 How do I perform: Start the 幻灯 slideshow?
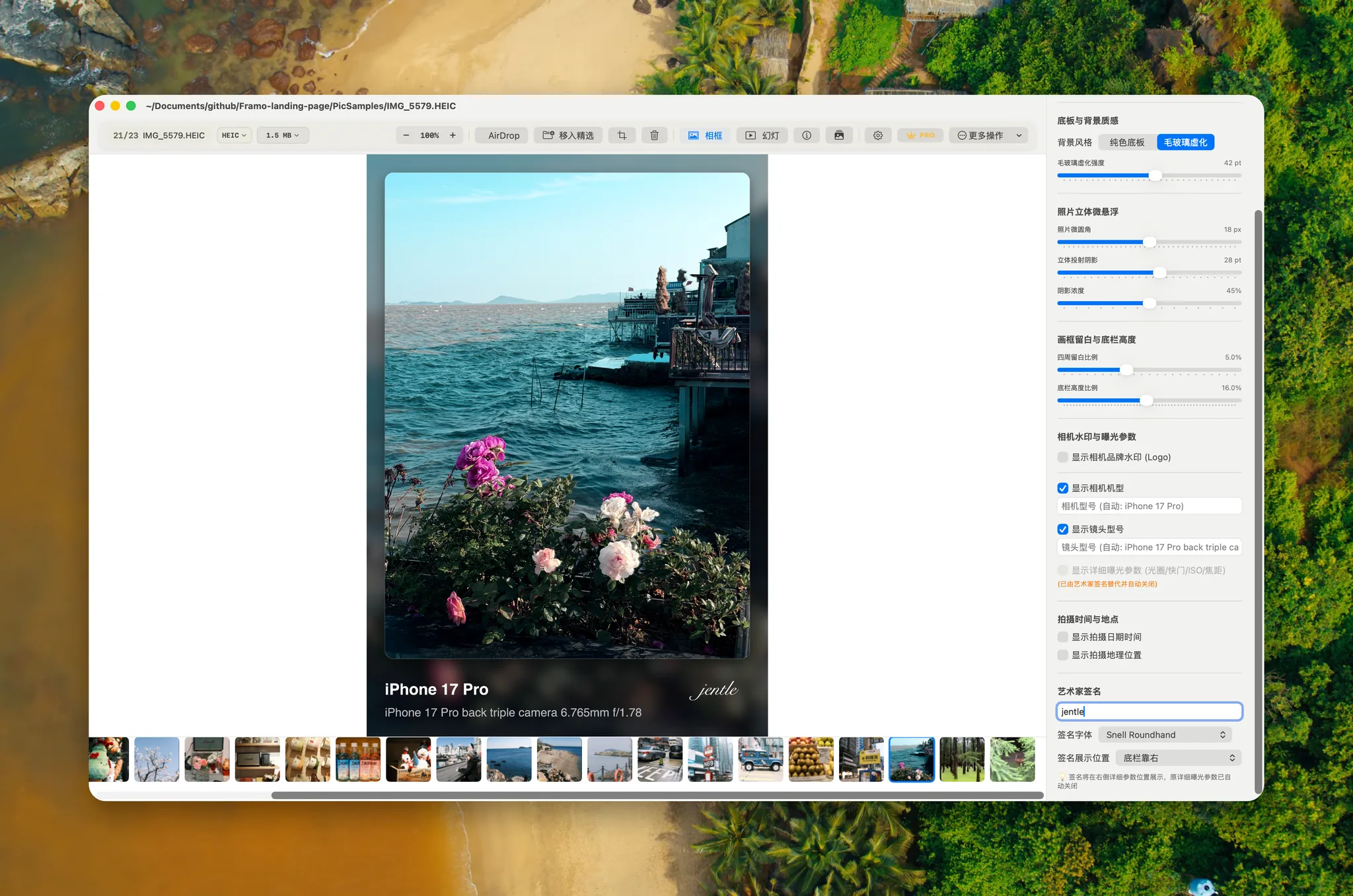(x=762, y=135)
